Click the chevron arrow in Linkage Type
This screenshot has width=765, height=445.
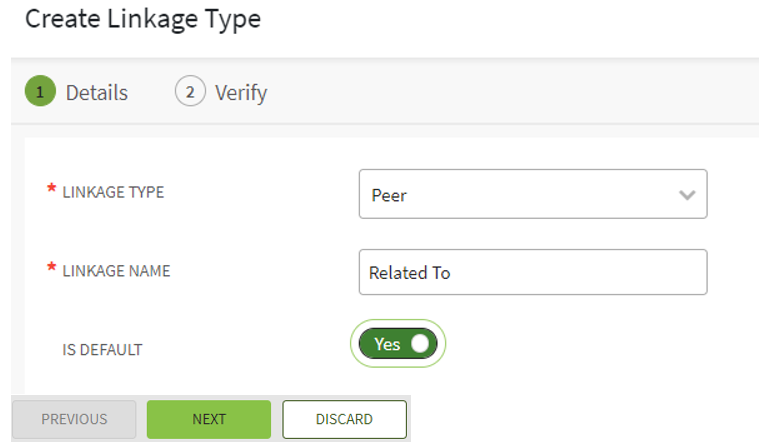(687, 195)
